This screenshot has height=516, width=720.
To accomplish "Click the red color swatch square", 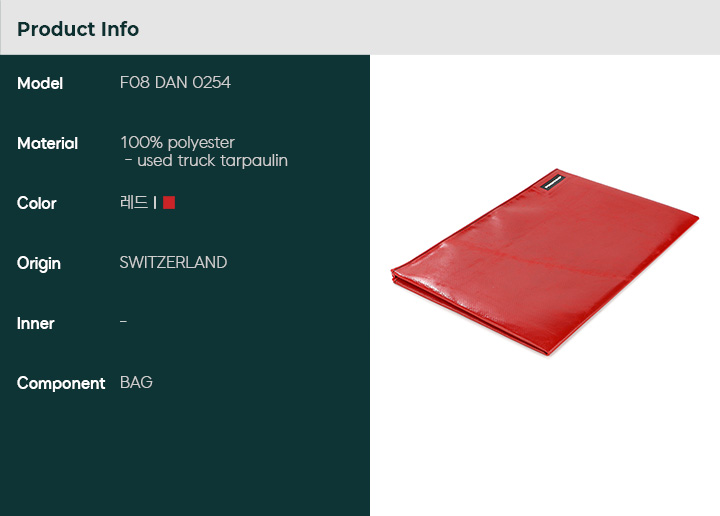I will tap(169, 202).
